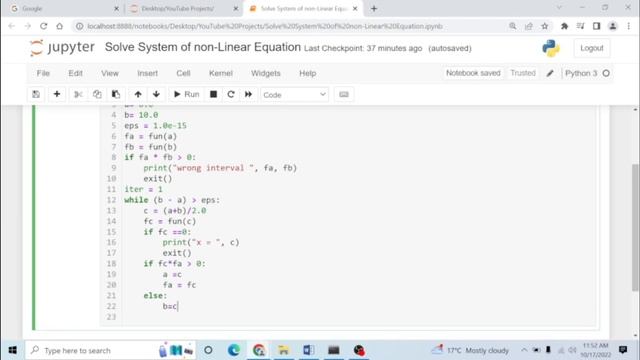Click the pencil edit mode icon
The width and height of the screenshot is (640, 360).
tap(550, 73)
